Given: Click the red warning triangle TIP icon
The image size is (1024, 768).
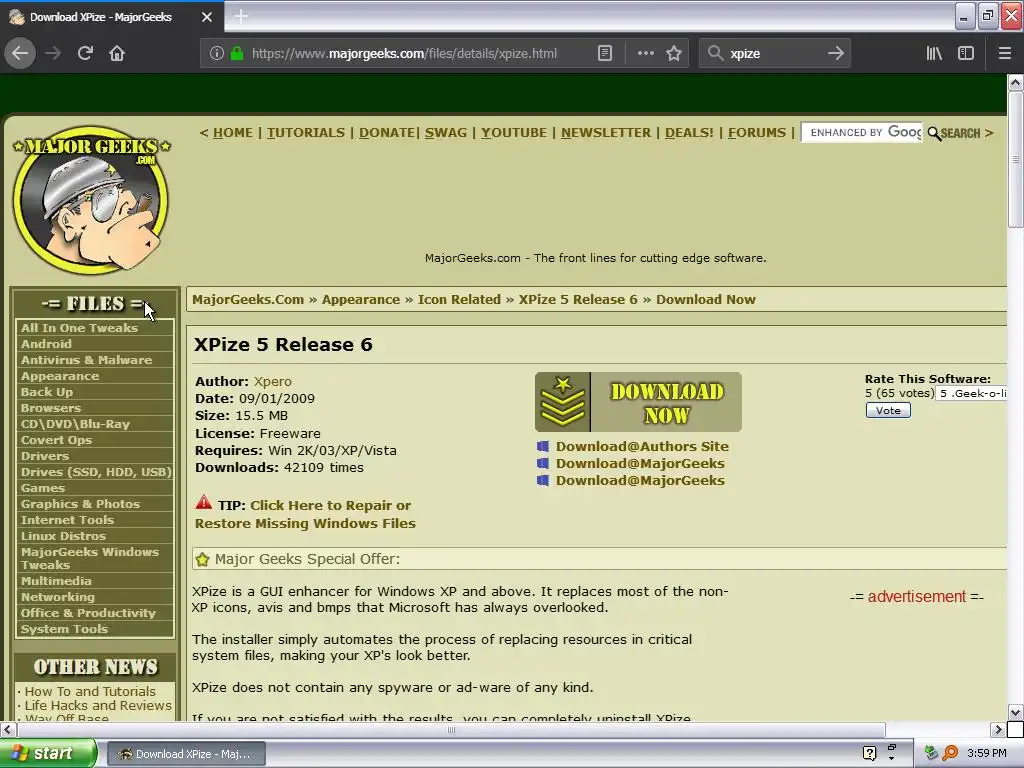Looking at the screenshot, I should pos(204,503).
